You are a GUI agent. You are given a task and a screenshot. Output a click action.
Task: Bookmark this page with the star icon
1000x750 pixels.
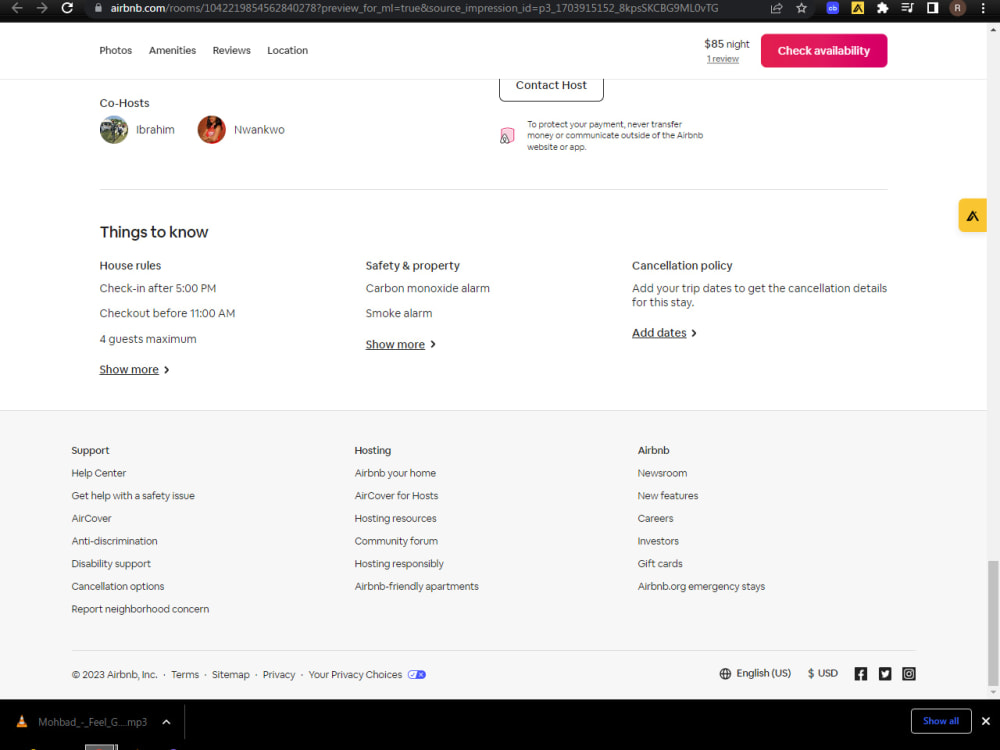[x=802, y=8]
